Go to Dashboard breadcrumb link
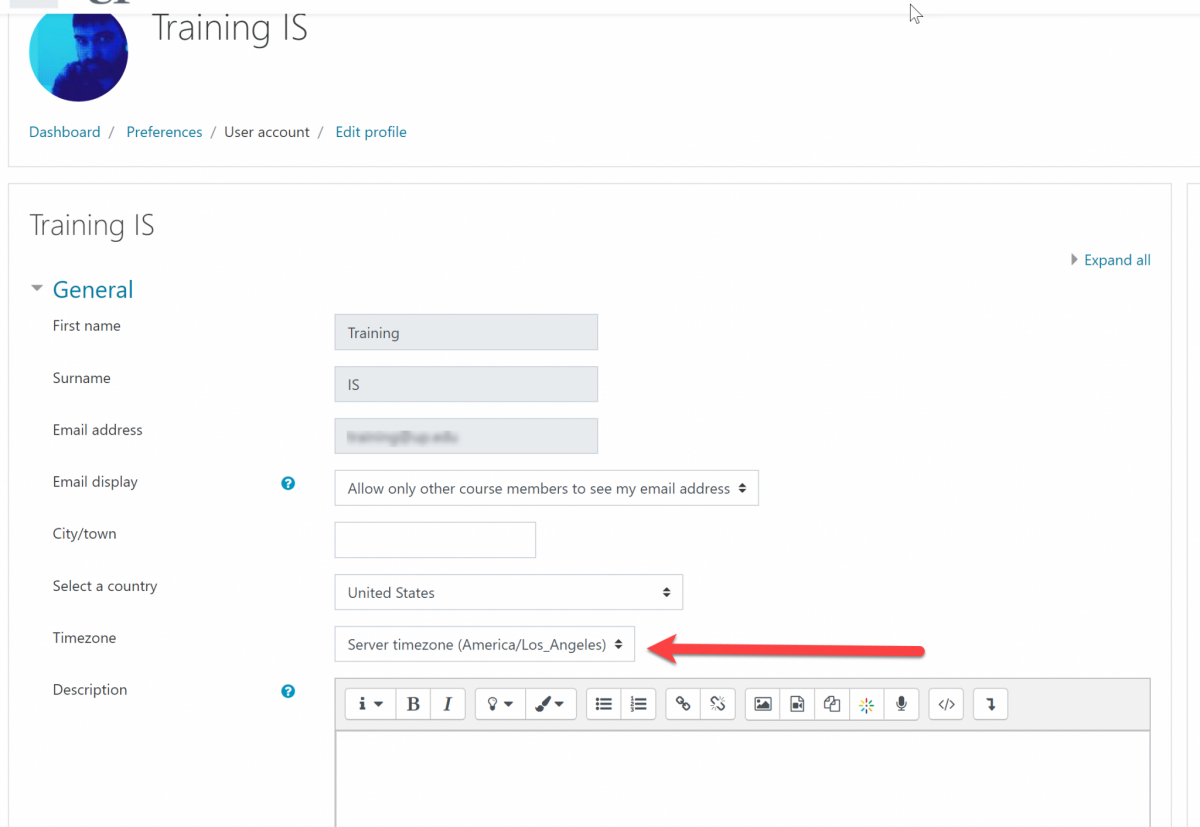 point(65,132)
